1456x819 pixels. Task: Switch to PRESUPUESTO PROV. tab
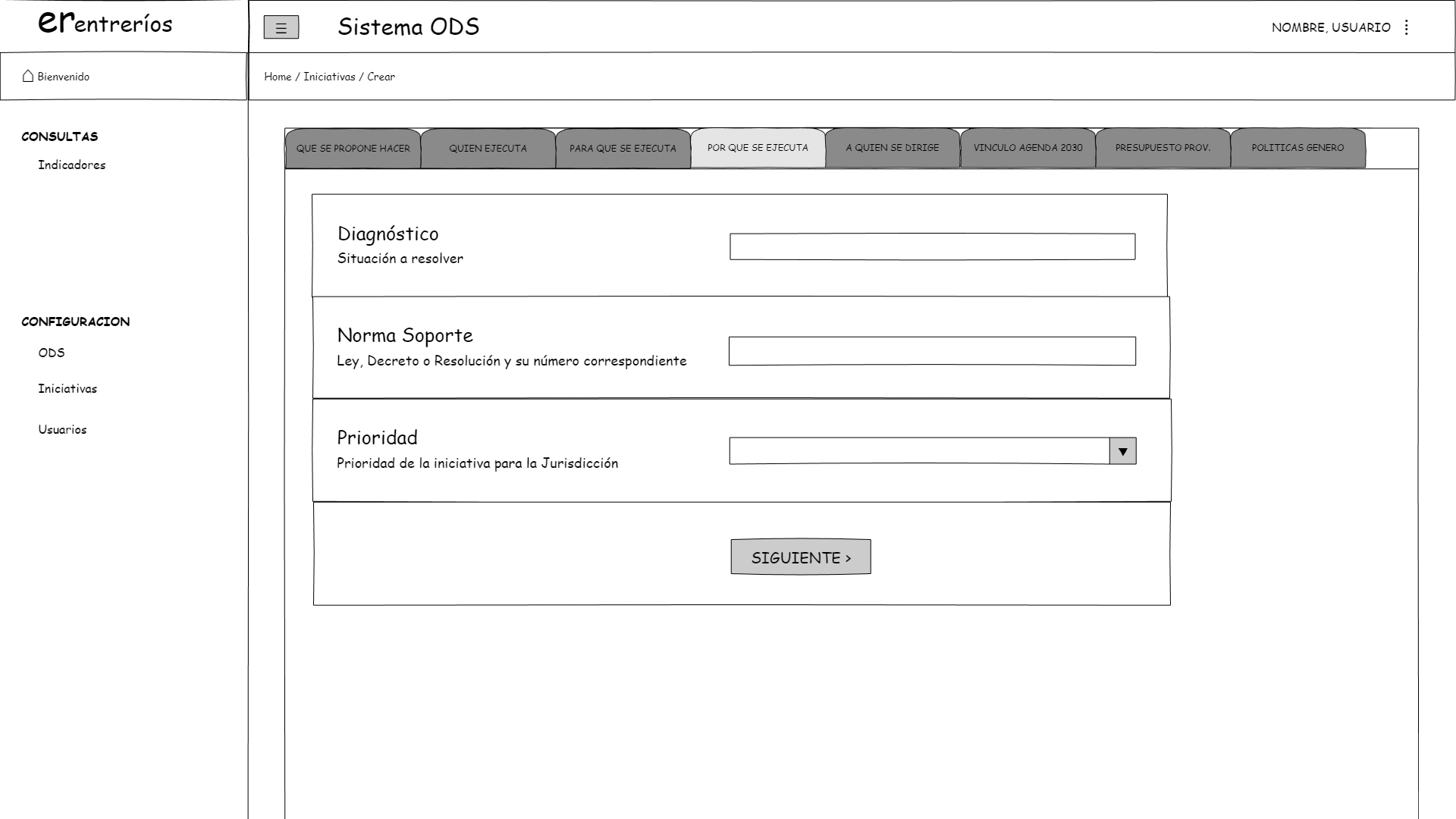[1163, 148]
